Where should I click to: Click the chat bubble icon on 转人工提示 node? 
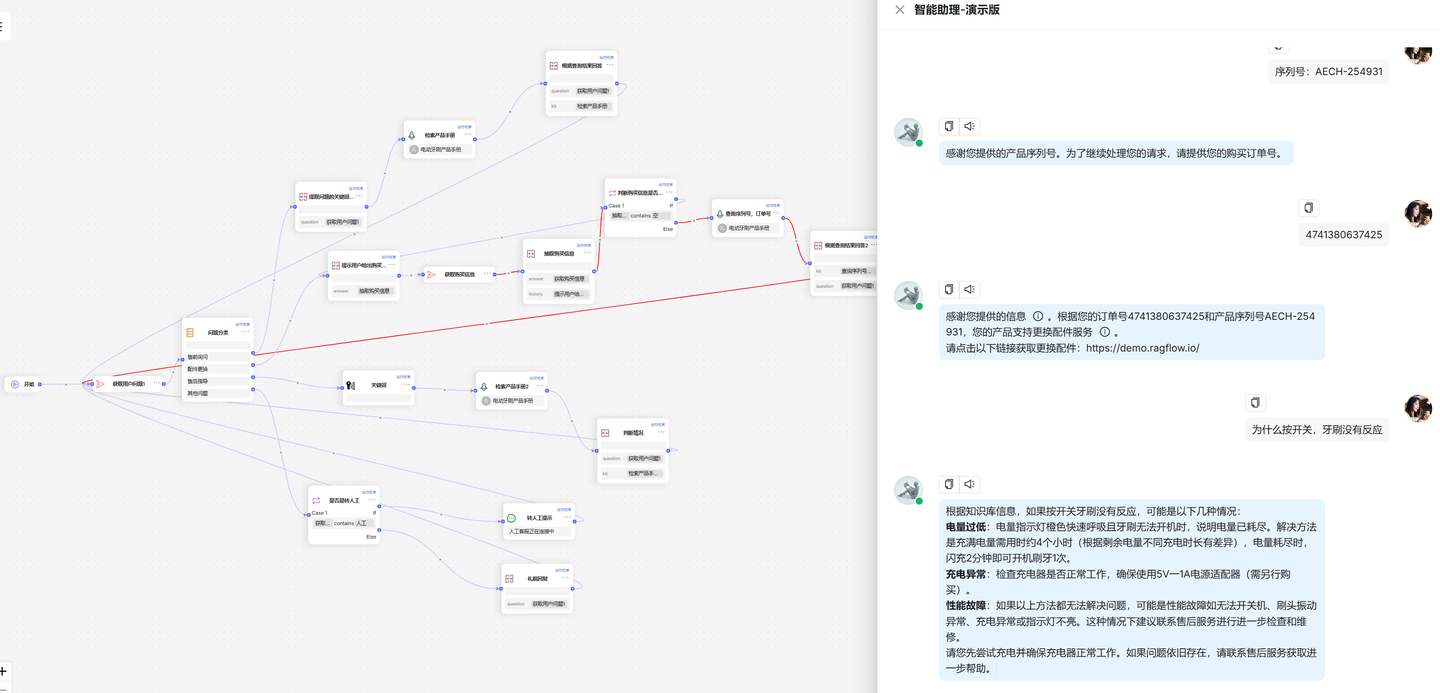tap(511, 518)
